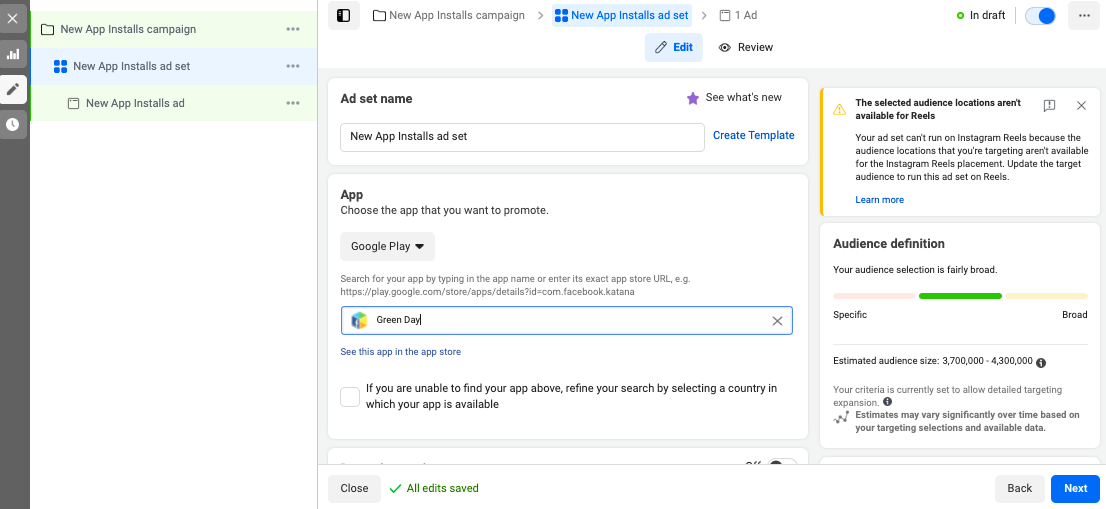Click info icon after targeting expansion text

(x=887, y=402)
